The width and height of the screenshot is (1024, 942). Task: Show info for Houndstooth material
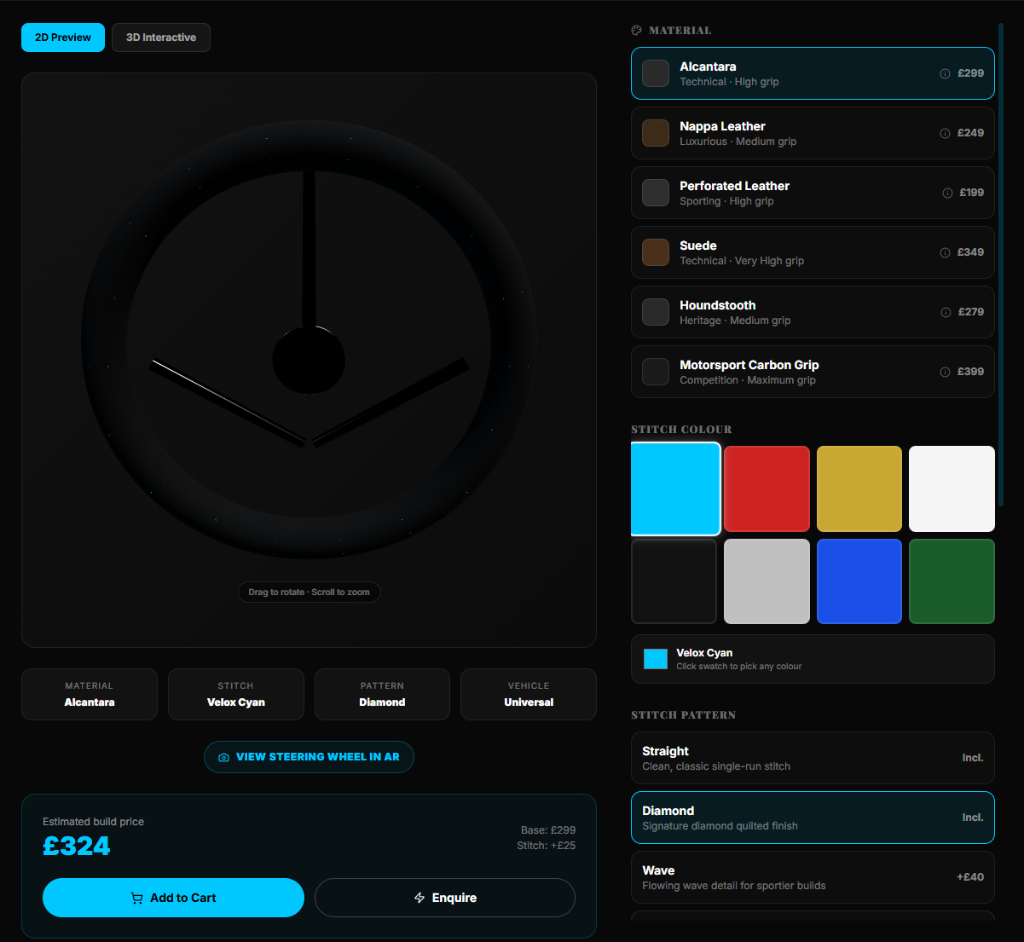pos(945,312)
